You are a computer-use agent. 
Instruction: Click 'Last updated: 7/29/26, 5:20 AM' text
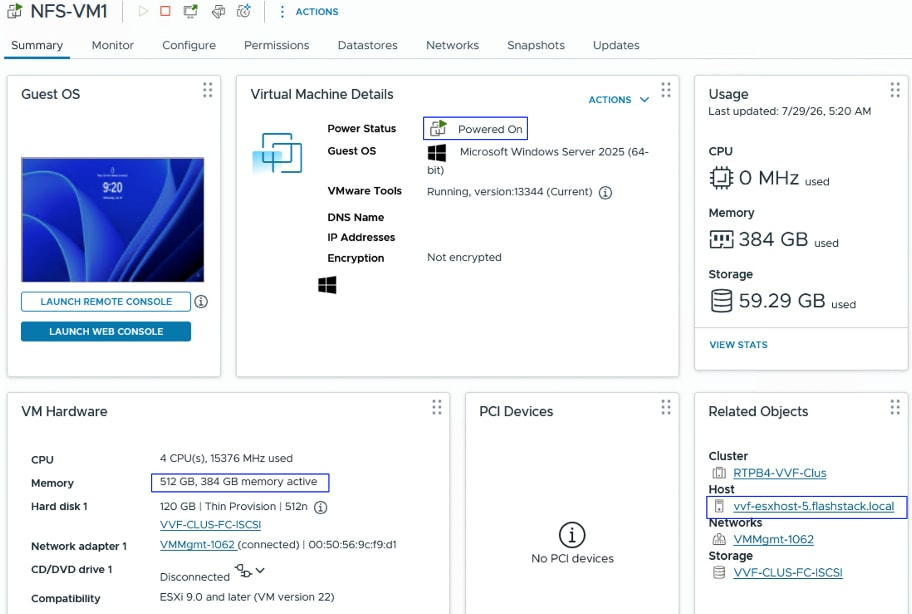(x=789, y=111)
